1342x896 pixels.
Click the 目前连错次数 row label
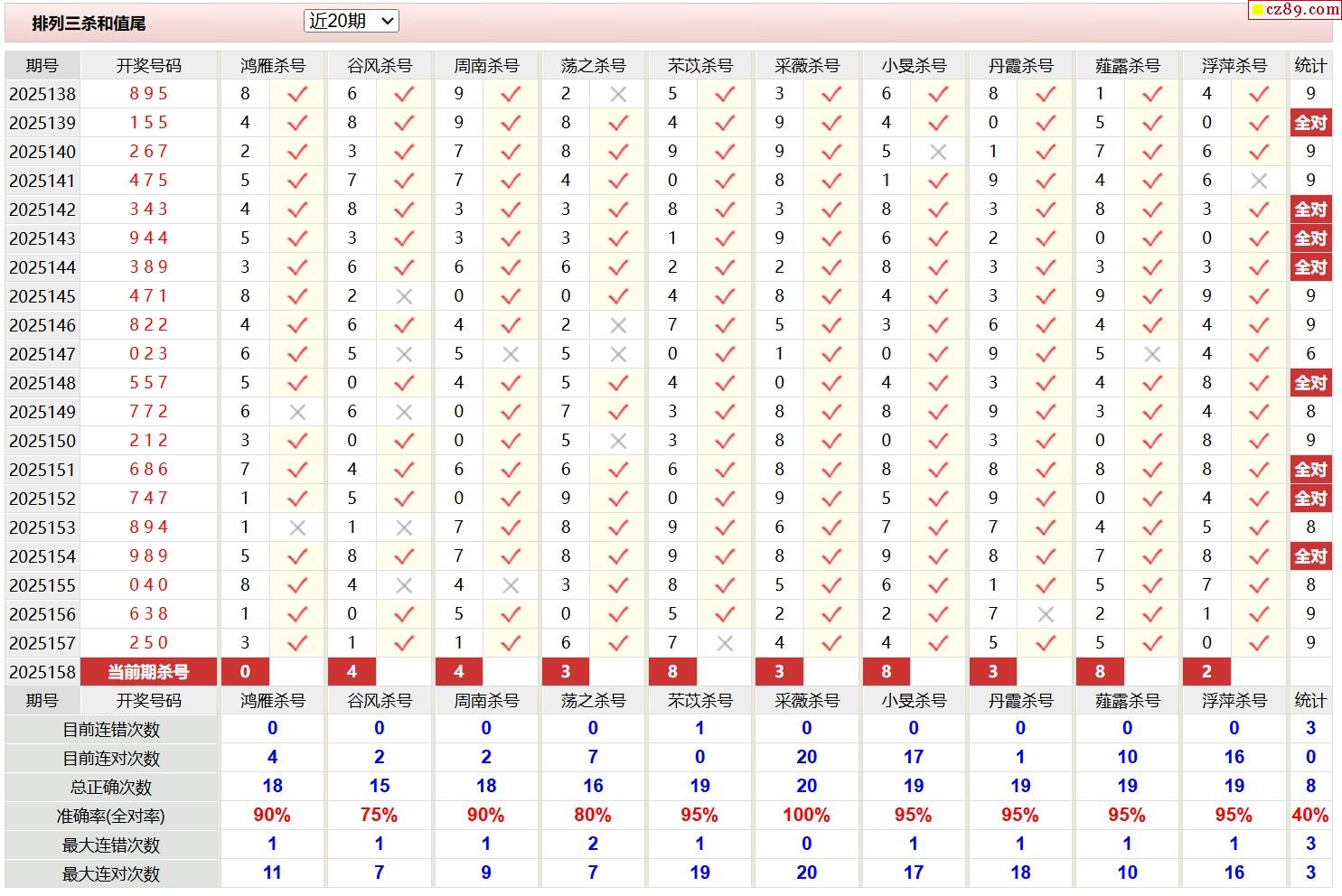[x=111, y=729]
